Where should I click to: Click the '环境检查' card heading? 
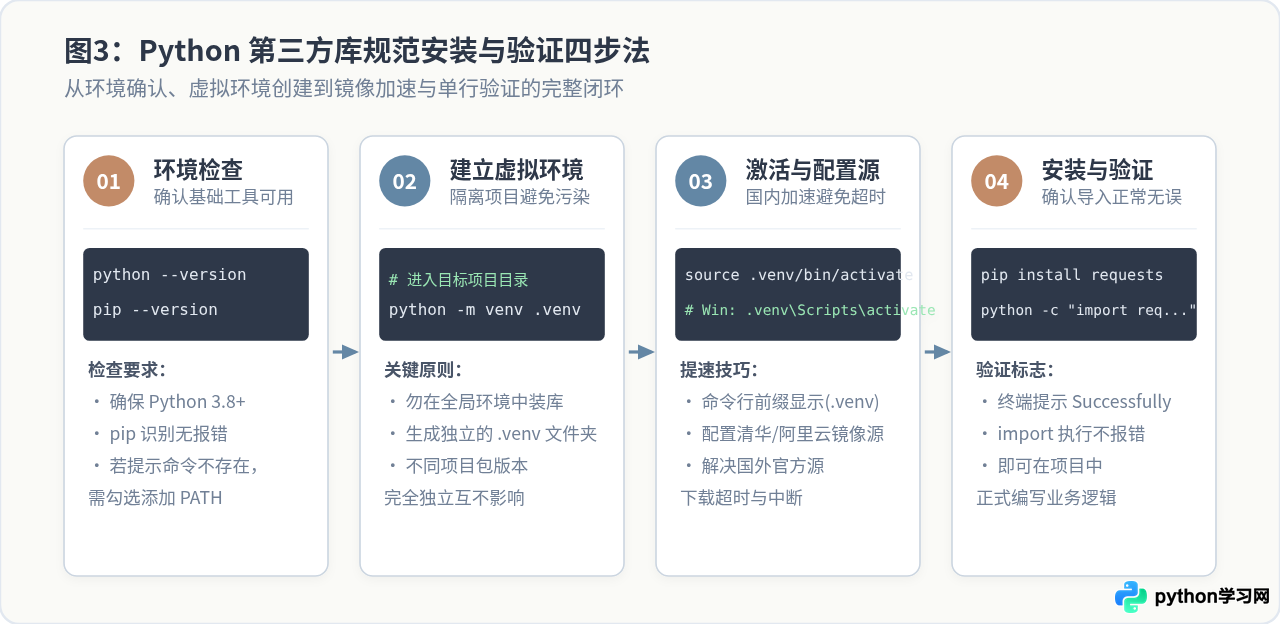tap(198, 169)
